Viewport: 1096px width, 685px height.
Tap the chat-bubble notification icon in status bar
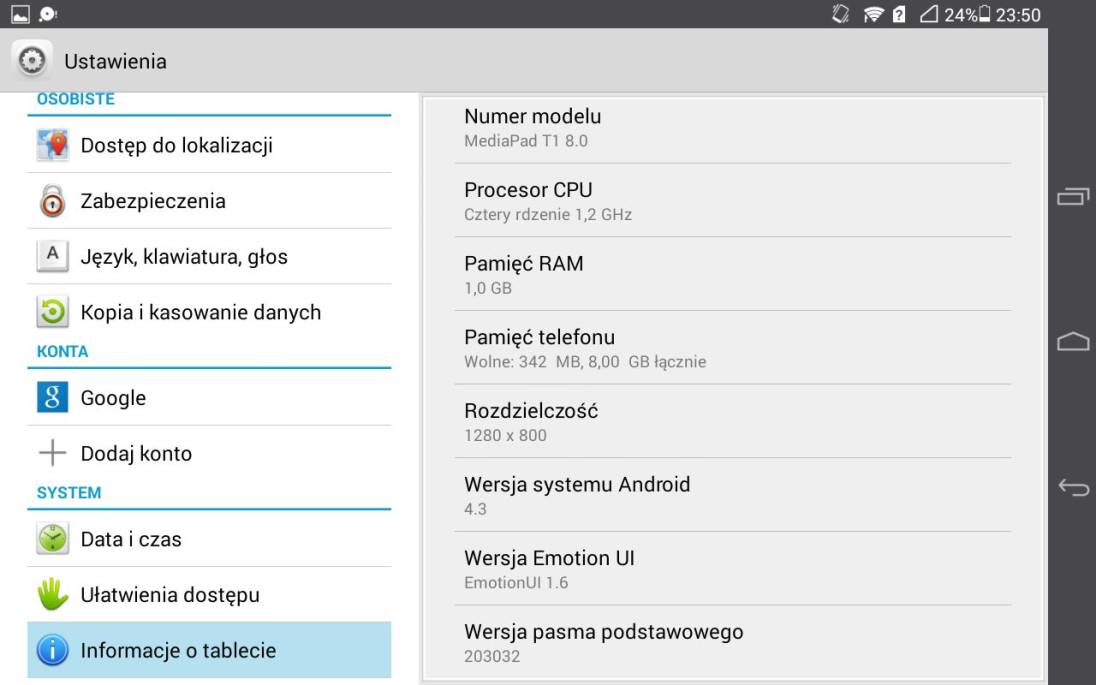point(48,14)
